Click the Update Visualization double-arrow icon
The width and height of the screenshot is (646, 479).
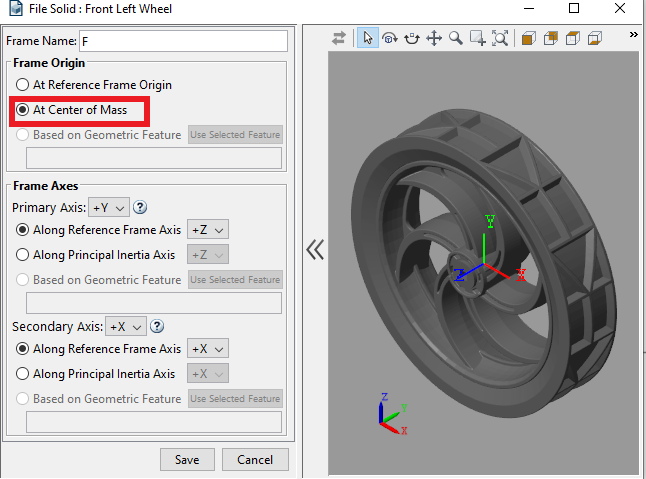click(x=339, y=38)
